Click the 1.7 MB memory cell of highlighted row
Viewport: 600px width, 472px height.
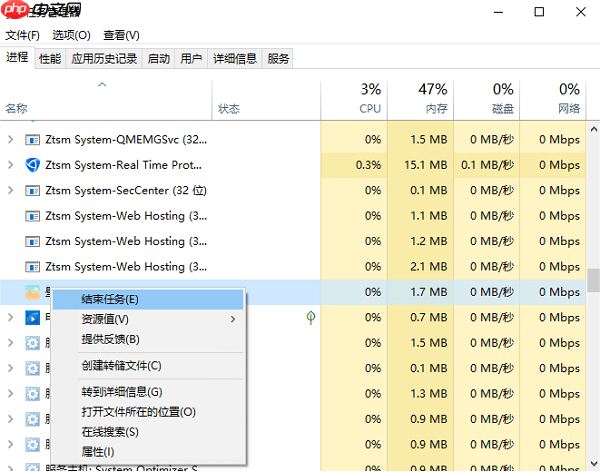point(421,292)
